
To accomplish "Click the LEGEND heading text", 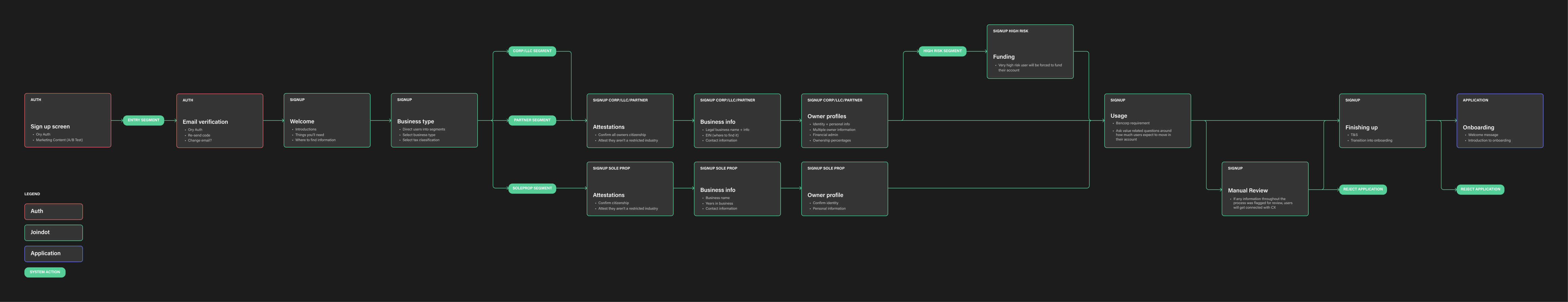I will tap(32, 194).
